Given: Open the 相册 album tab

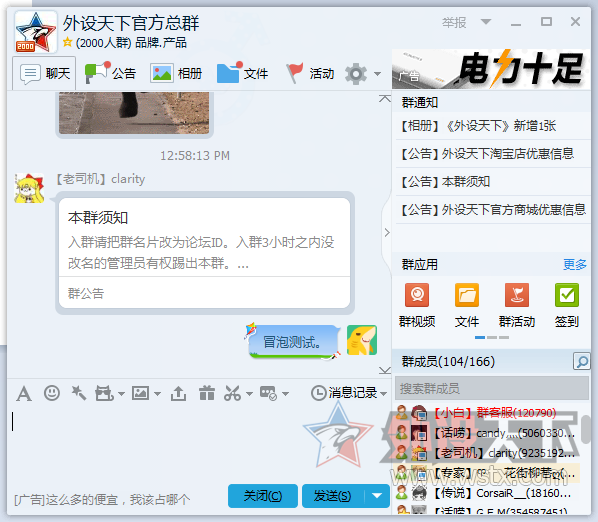Looking at the screenshot, I should (176, 73).
